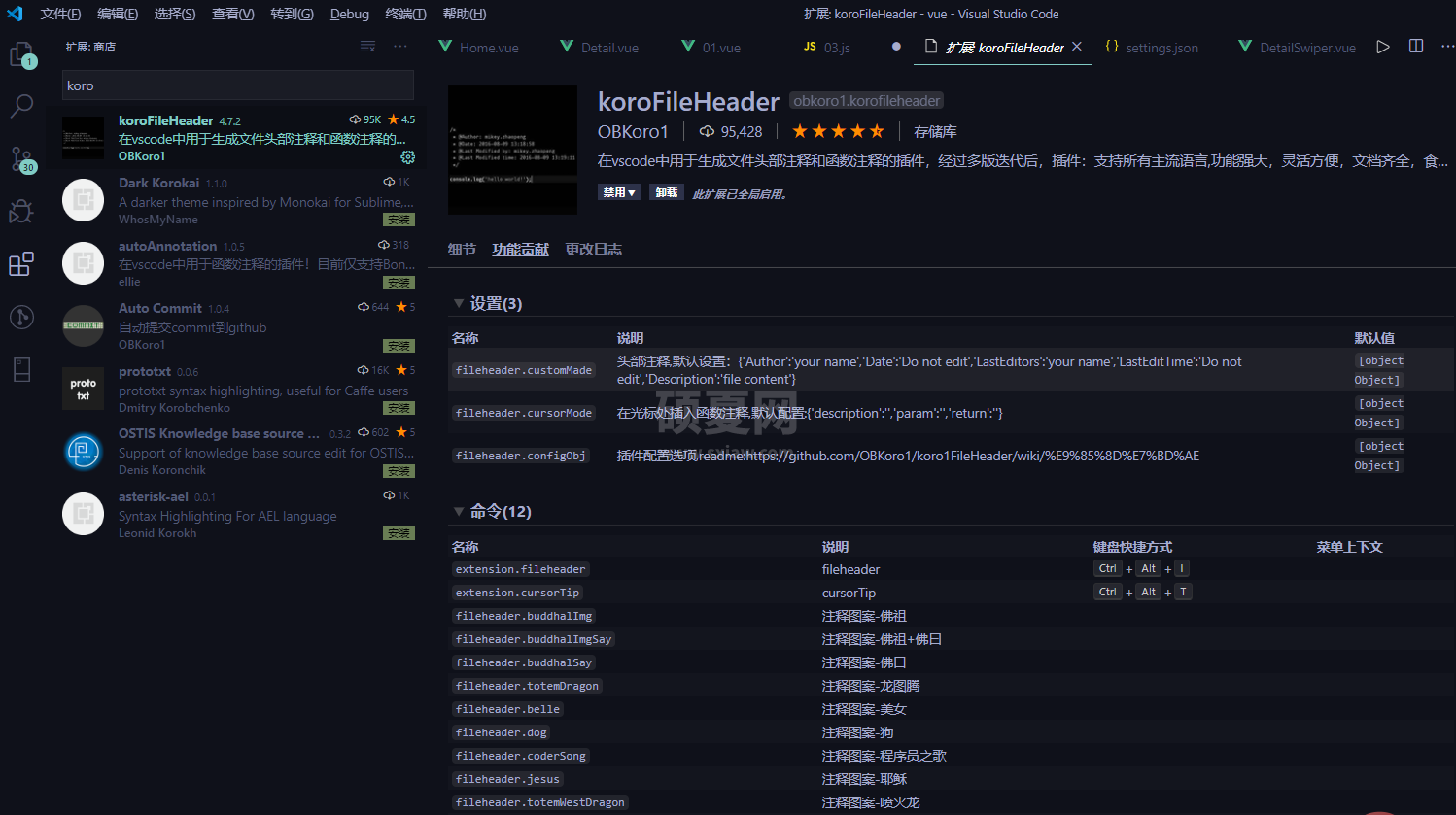1456x815 pixels.
Task: Open the 终端(T) menu
Action: tap(405, 14)
